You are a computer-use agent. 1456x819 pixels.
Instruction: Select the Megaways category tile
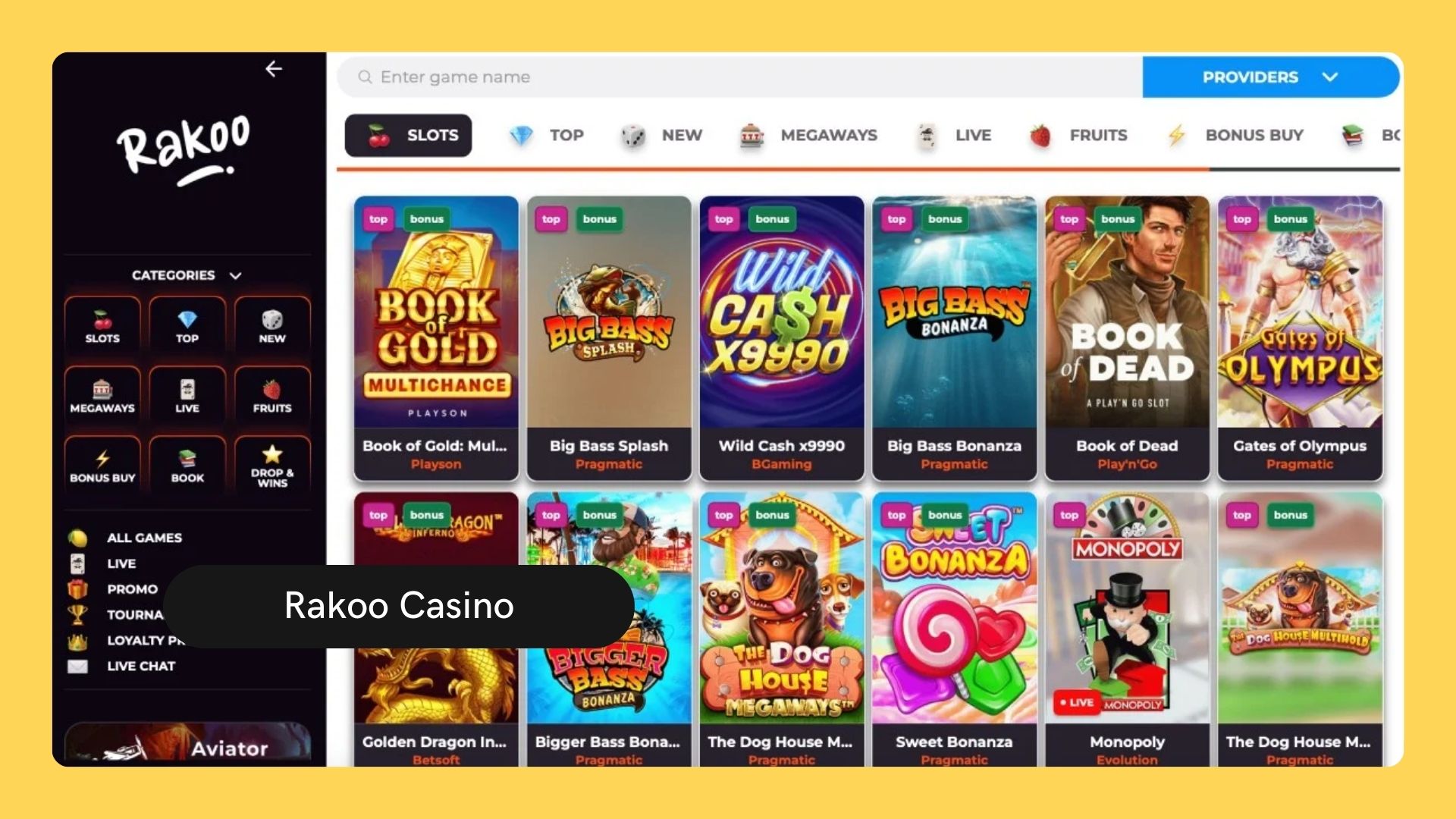coord(102,394)
